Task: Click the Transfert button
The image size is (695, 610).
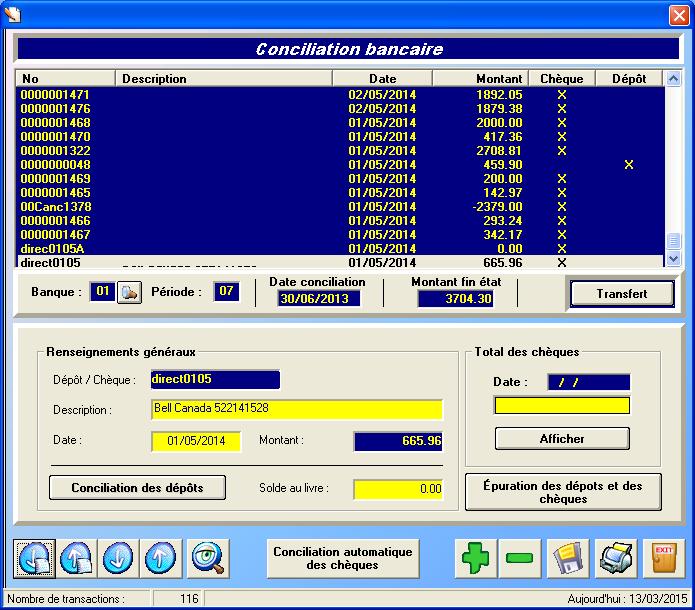Action: pos(621,294)
